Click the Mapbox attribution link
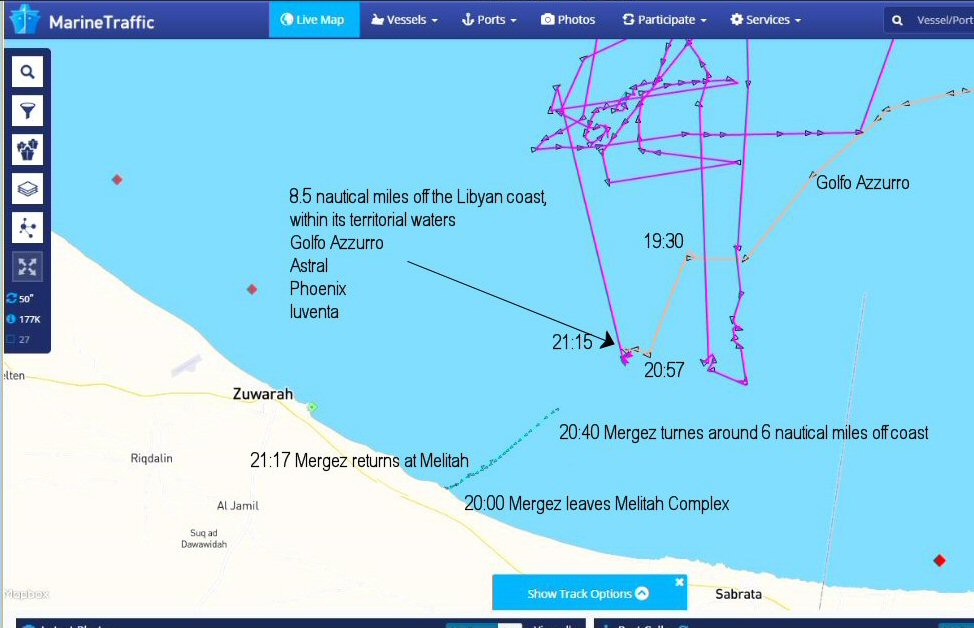Image resolution: width=974 pixels, height=628 pixels. click(x=25, y=594)
